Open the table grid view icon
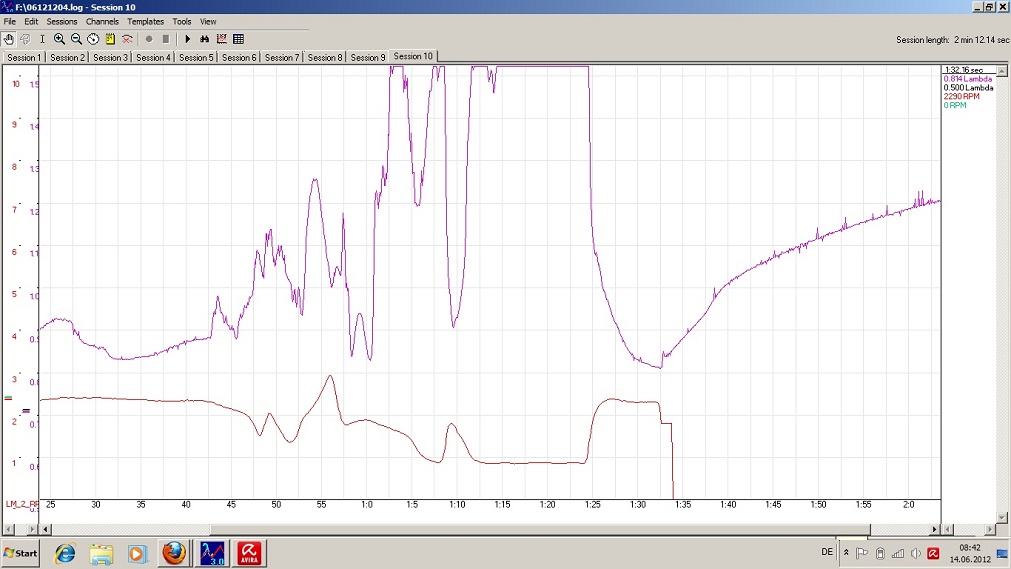 click(239, 39)
